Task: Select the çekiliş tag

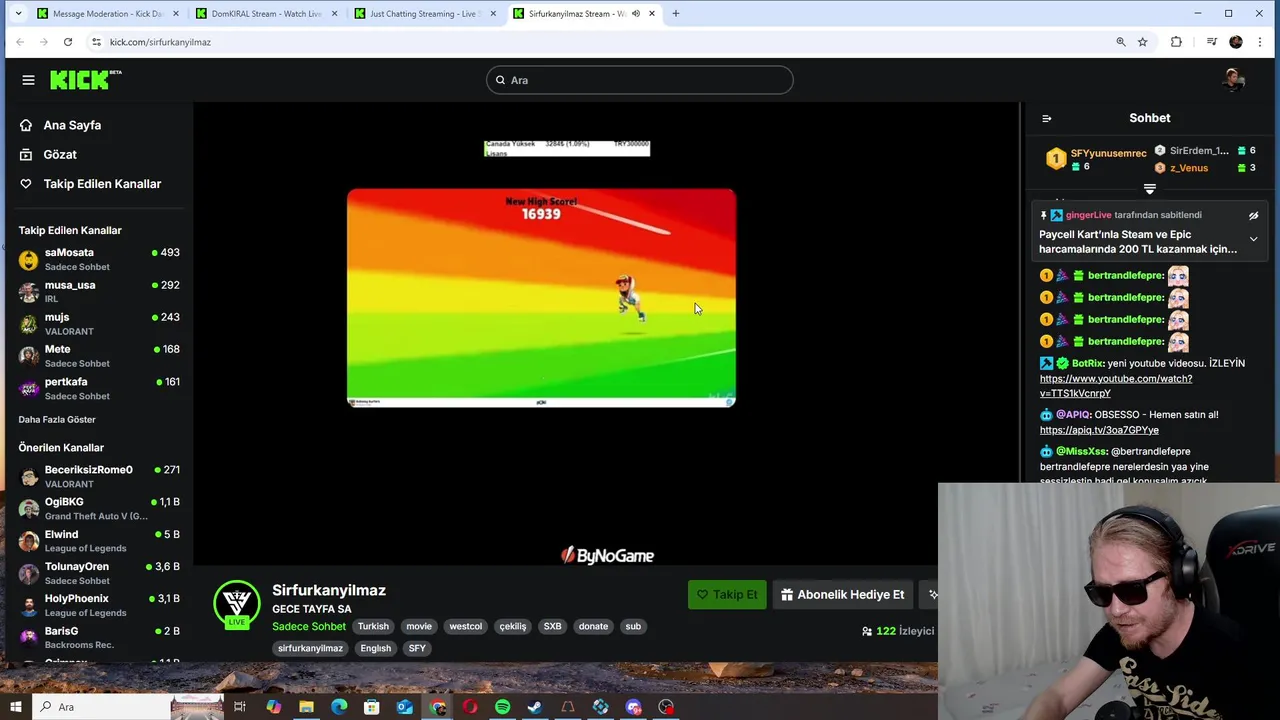Action: [513, 626]
